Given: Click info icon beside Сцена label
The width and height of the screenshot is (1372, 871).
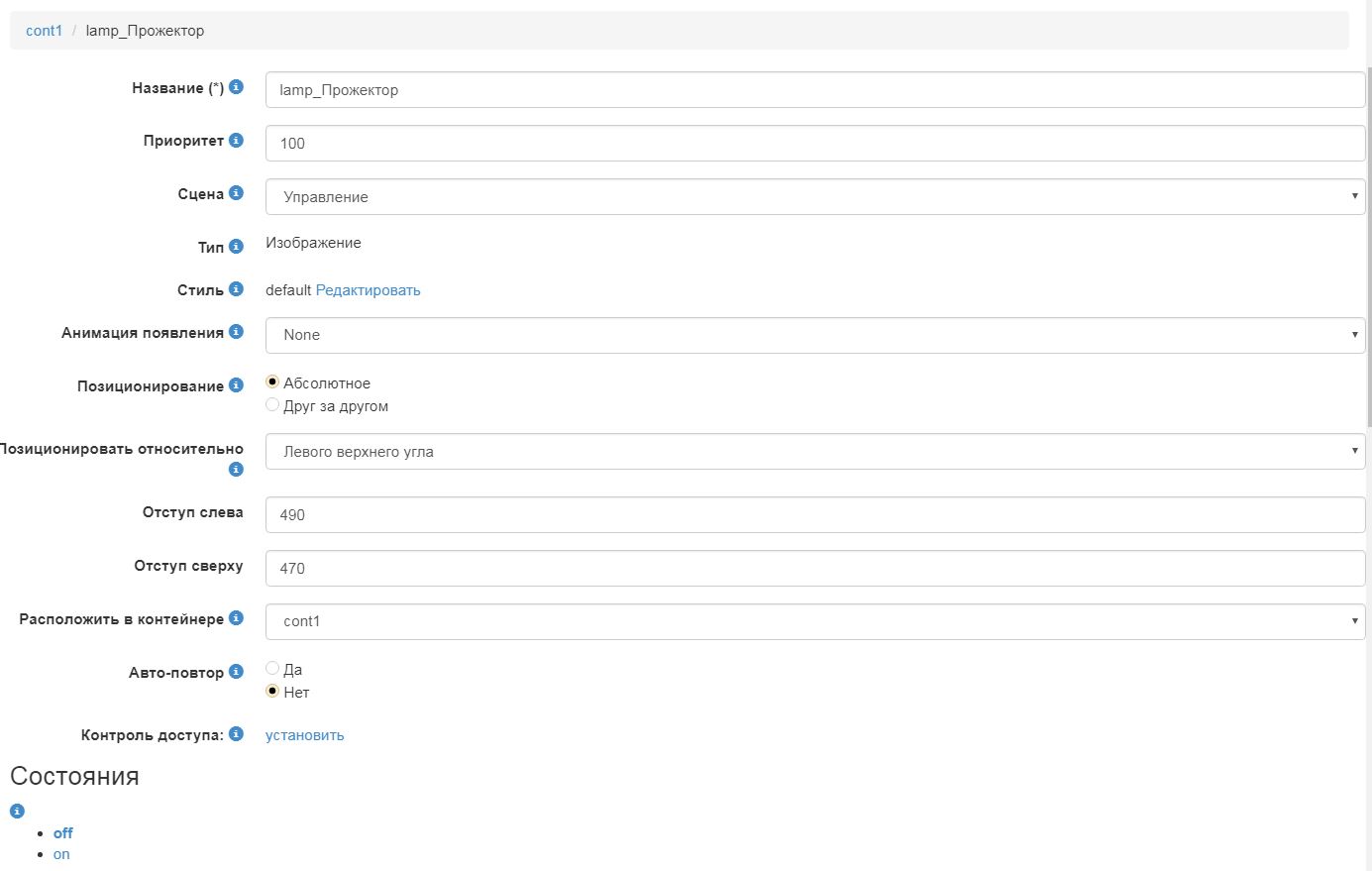Looking at the screenshot, I should coord(236,193).
